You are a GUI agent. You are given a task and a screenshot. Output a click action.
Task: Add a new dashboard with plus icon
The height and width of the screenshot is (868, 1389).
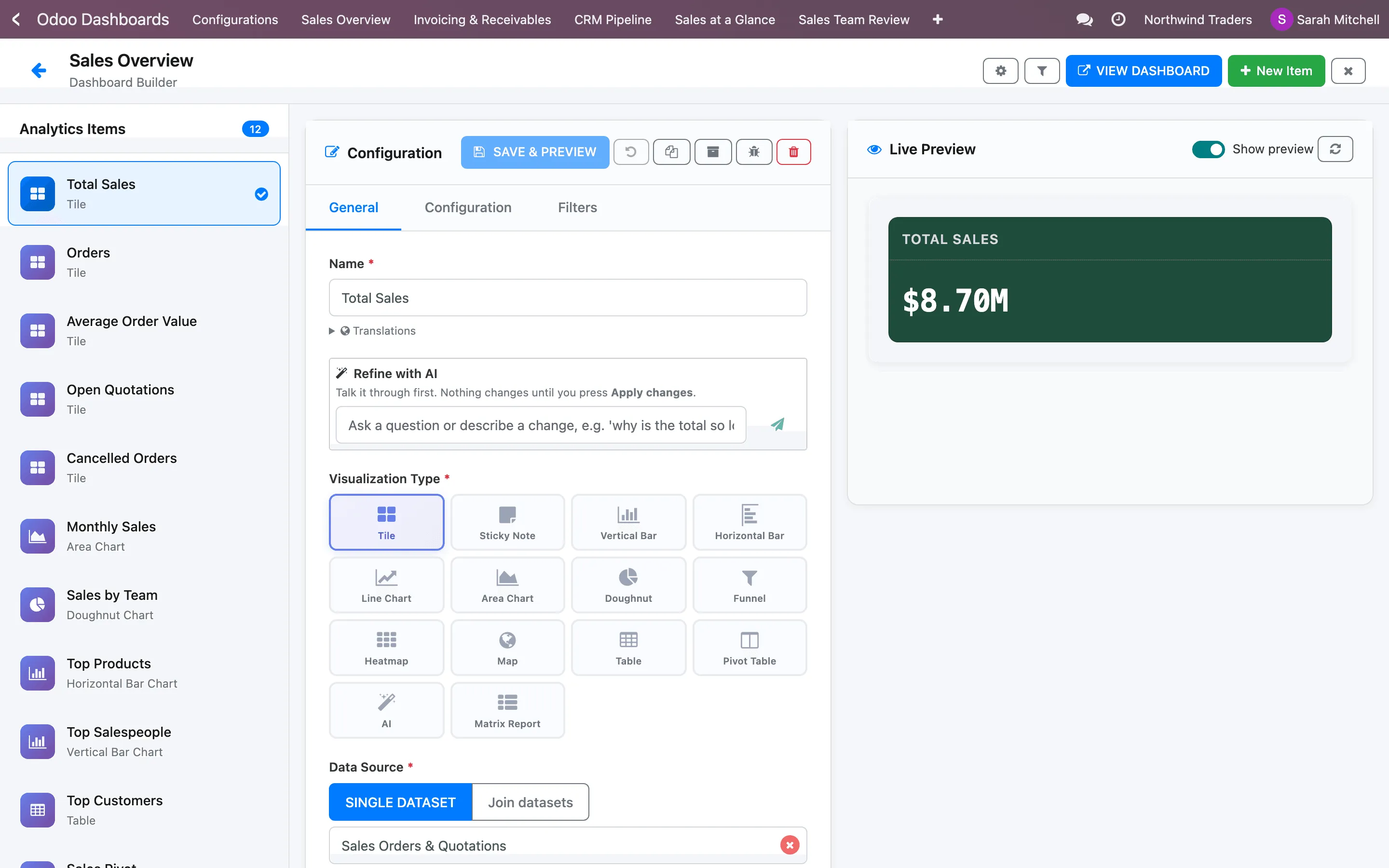938,19
